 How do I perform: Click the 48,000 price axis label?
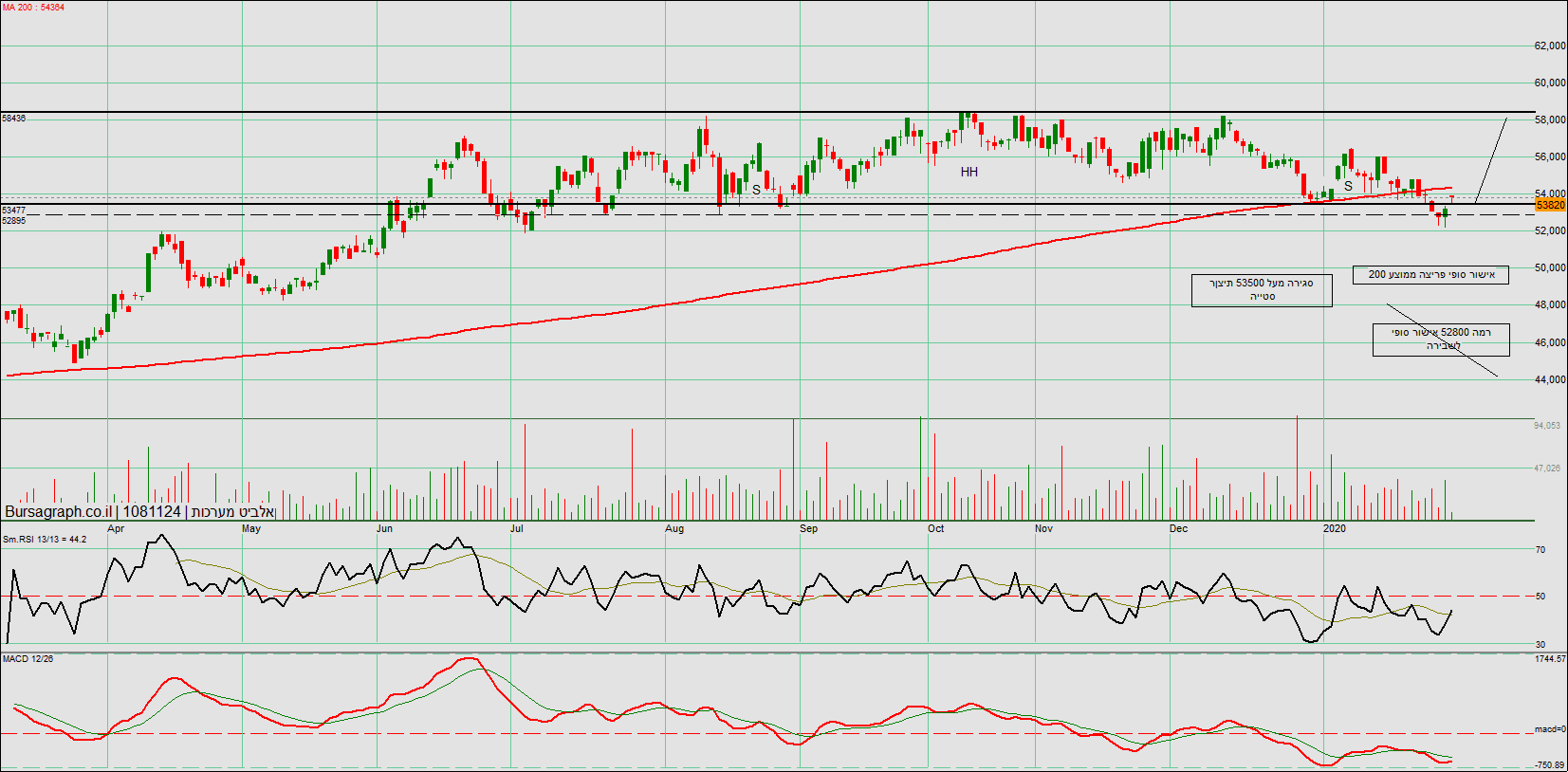[x=1550, y=304]
